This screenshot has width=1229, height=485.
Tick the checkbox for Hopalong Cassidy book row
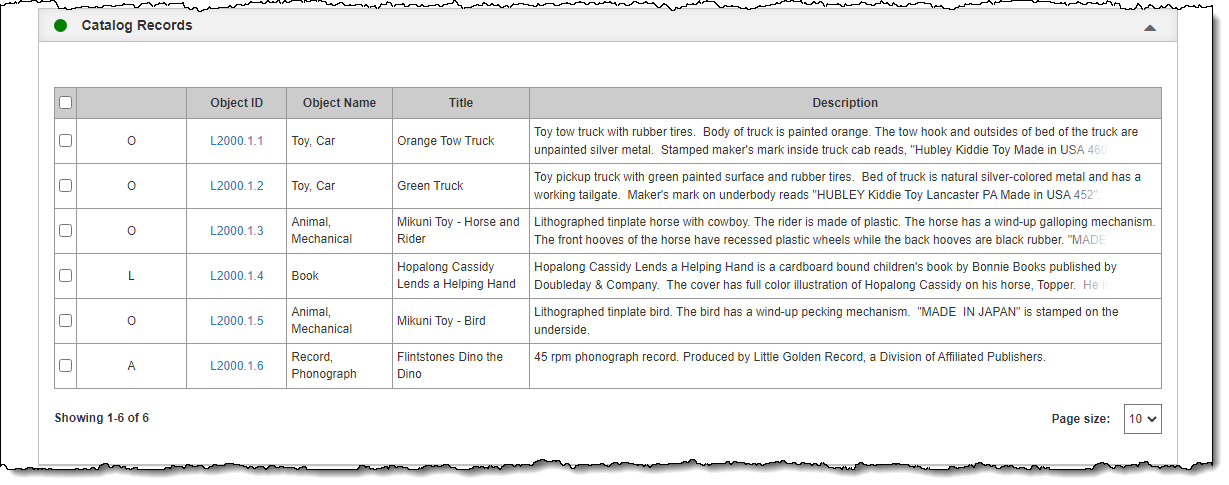pyautogui.click(x=66, y=276)
